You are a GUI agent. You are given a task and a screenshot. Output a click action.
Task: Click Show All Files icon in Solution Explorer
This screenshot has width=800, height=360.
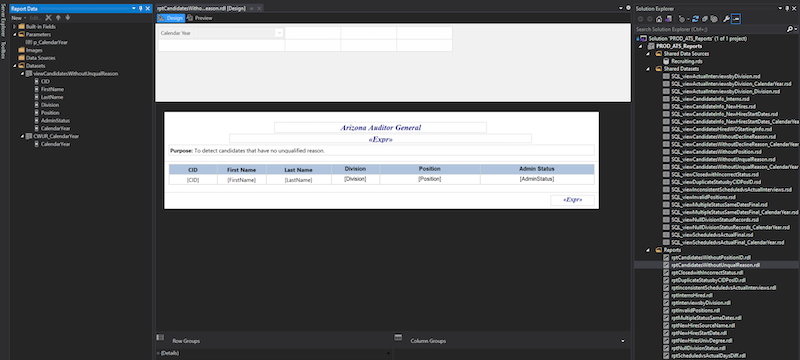[x=714, y=19]
